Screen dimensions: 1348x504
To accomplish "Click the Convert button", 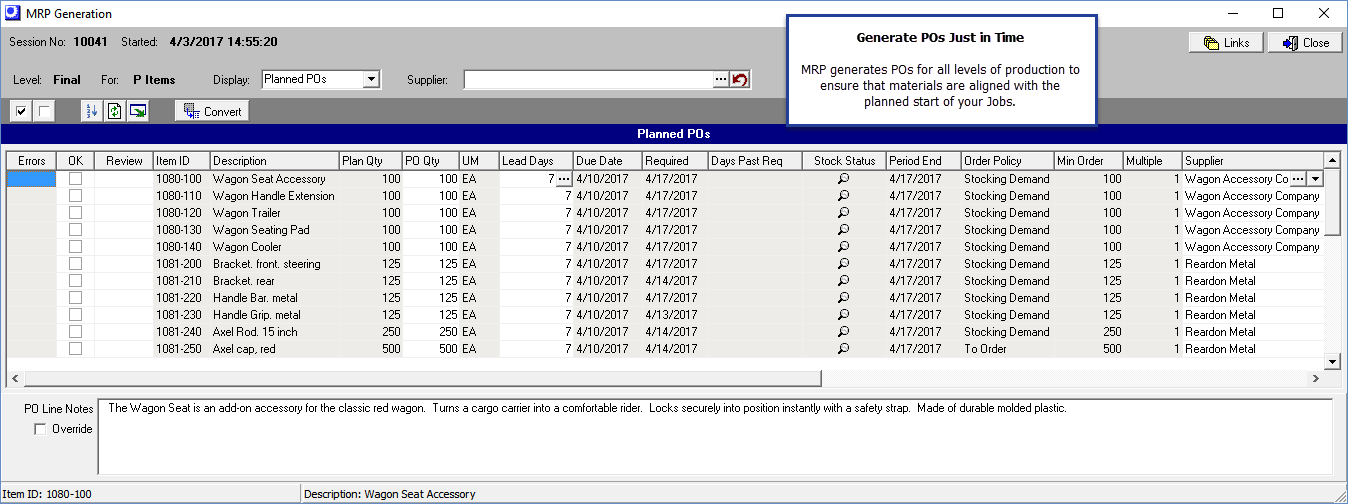I will coord(212,111).
